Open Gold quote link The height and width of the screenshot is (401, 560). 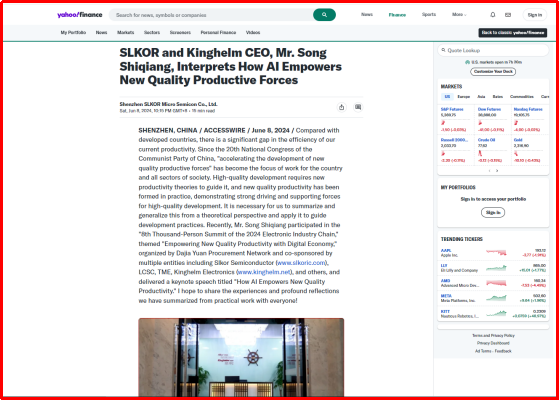(518, 140)
